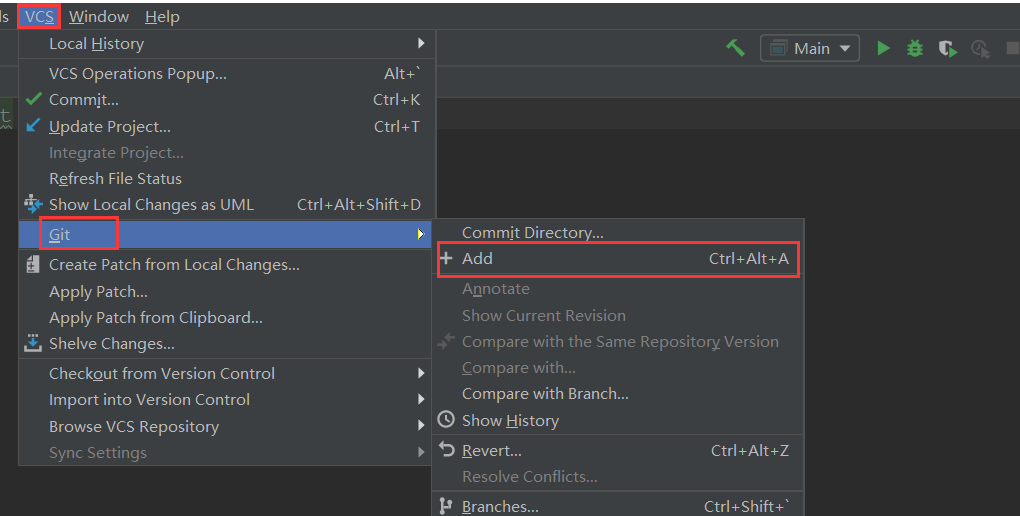Screen dimensions: 1020x516
Task: Expand the Git submenu arrow
Action: [x=421, y=234]
